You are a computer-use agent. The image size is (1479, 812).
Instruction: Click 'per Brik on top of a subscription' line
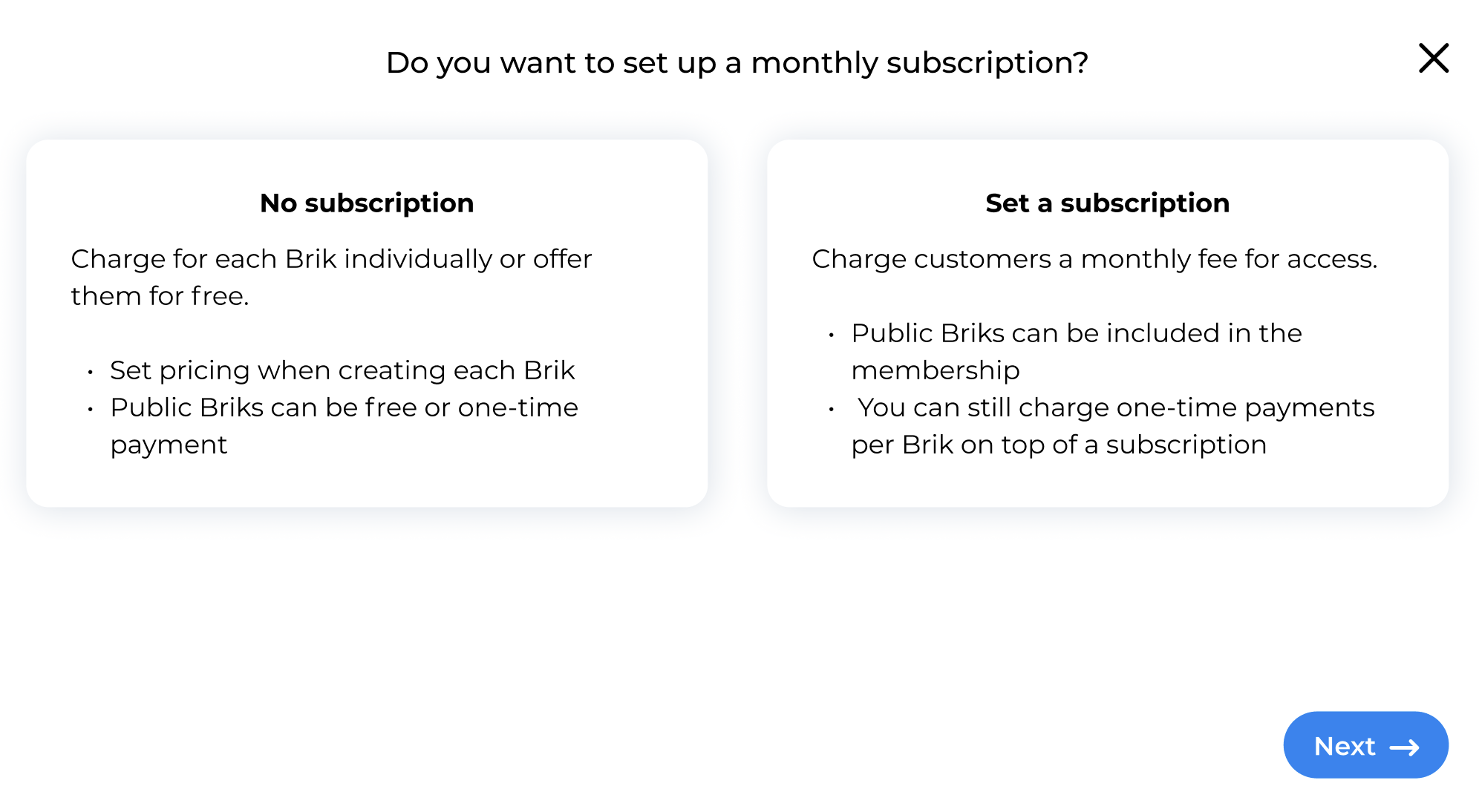(1059, 445)
